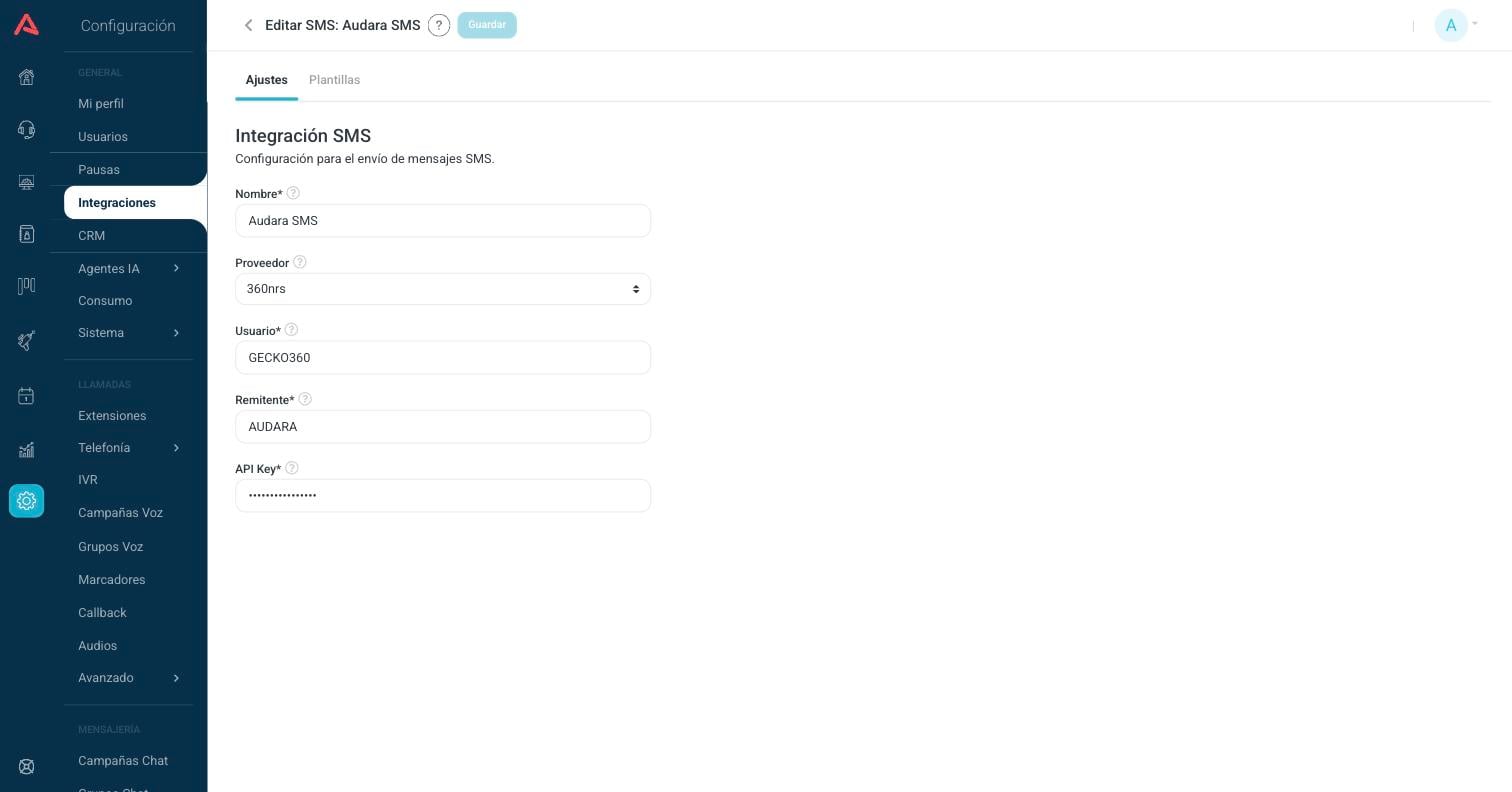1512x792 pixels.
Task: Open Callback in sidebar
Action: click(x=102, y=613)
